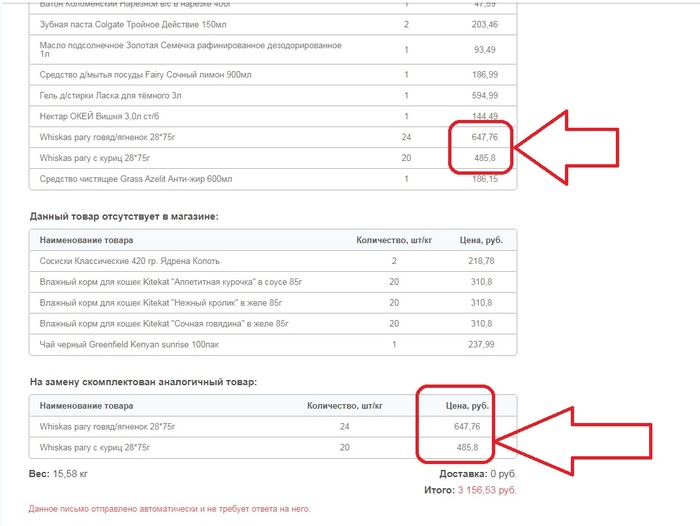Select price 647,76 in the order list table
The height and width of the screenshot is (526, 700).
pyautogui.click(x=485, y=137)
